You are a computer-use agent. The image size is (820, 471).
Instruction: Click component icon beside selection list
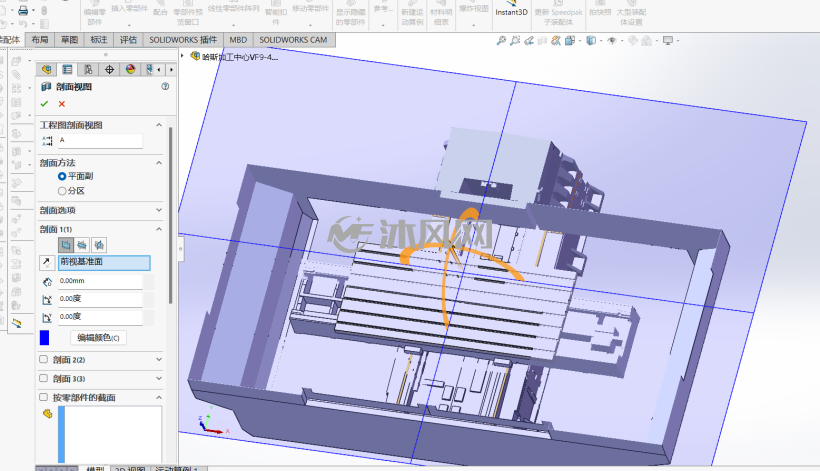48,413
